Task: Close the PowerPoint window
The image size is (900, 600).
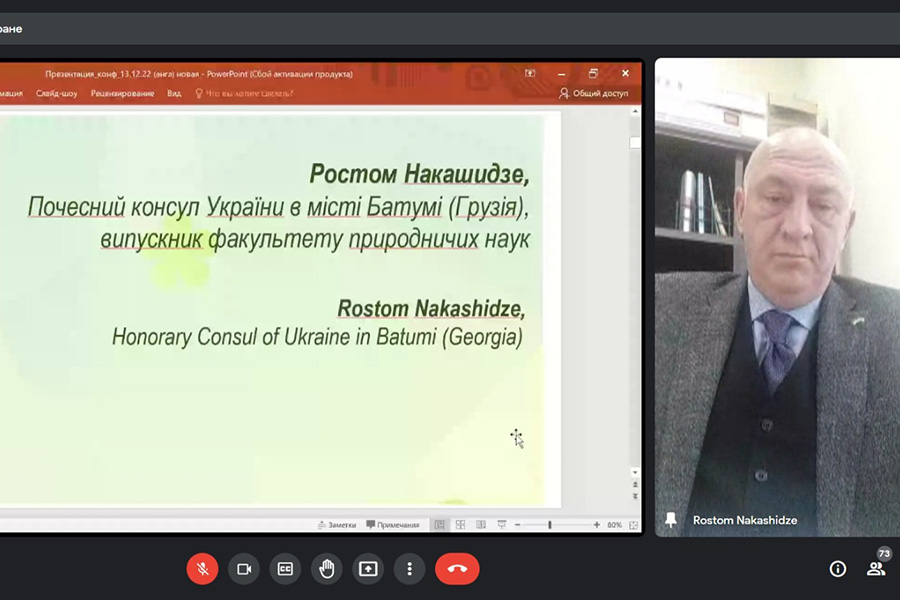Action: [625, 73]
